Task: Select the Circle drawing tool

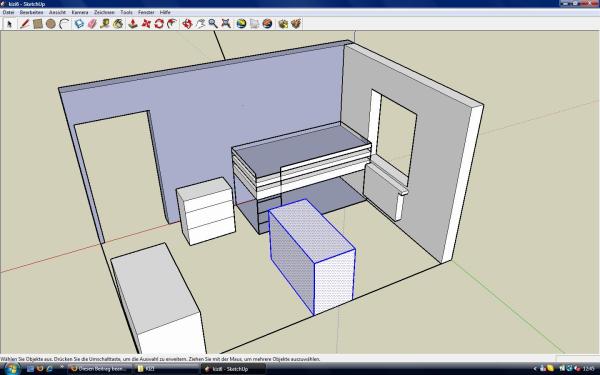Action: click(x=51, y=24)
